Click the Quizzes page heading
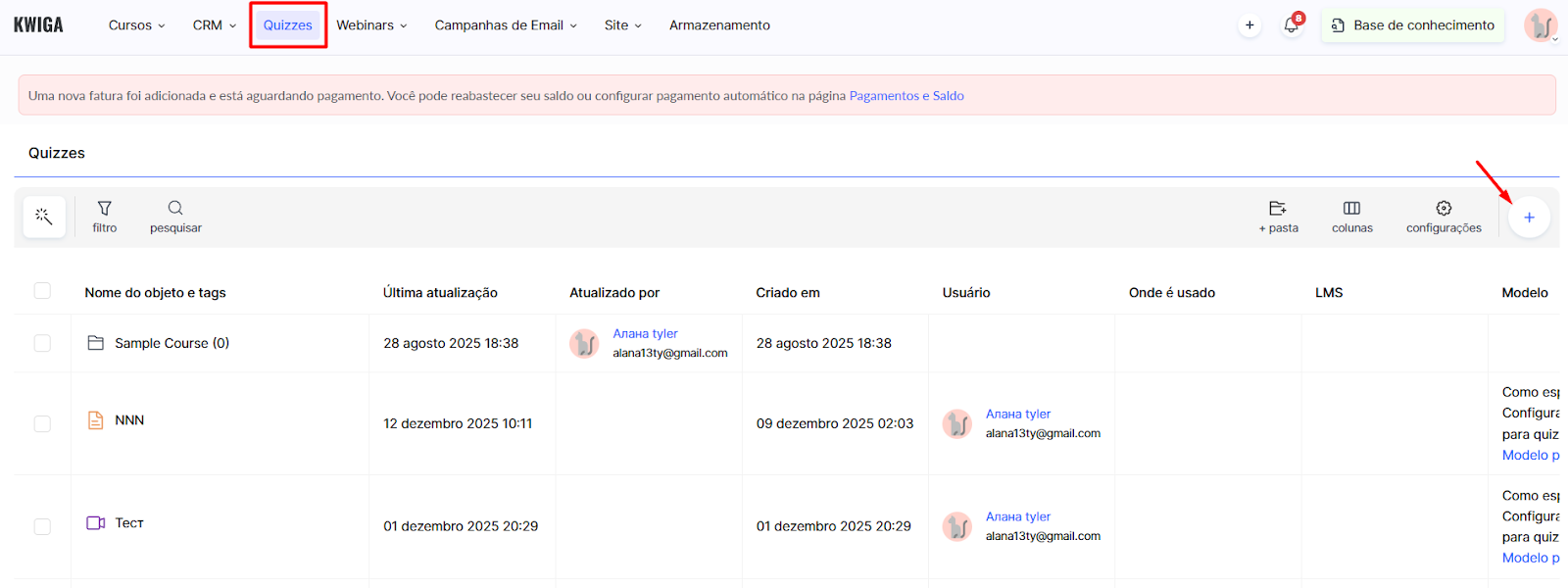The height and width of the screenshot is (588, 1568). [57, 153]
